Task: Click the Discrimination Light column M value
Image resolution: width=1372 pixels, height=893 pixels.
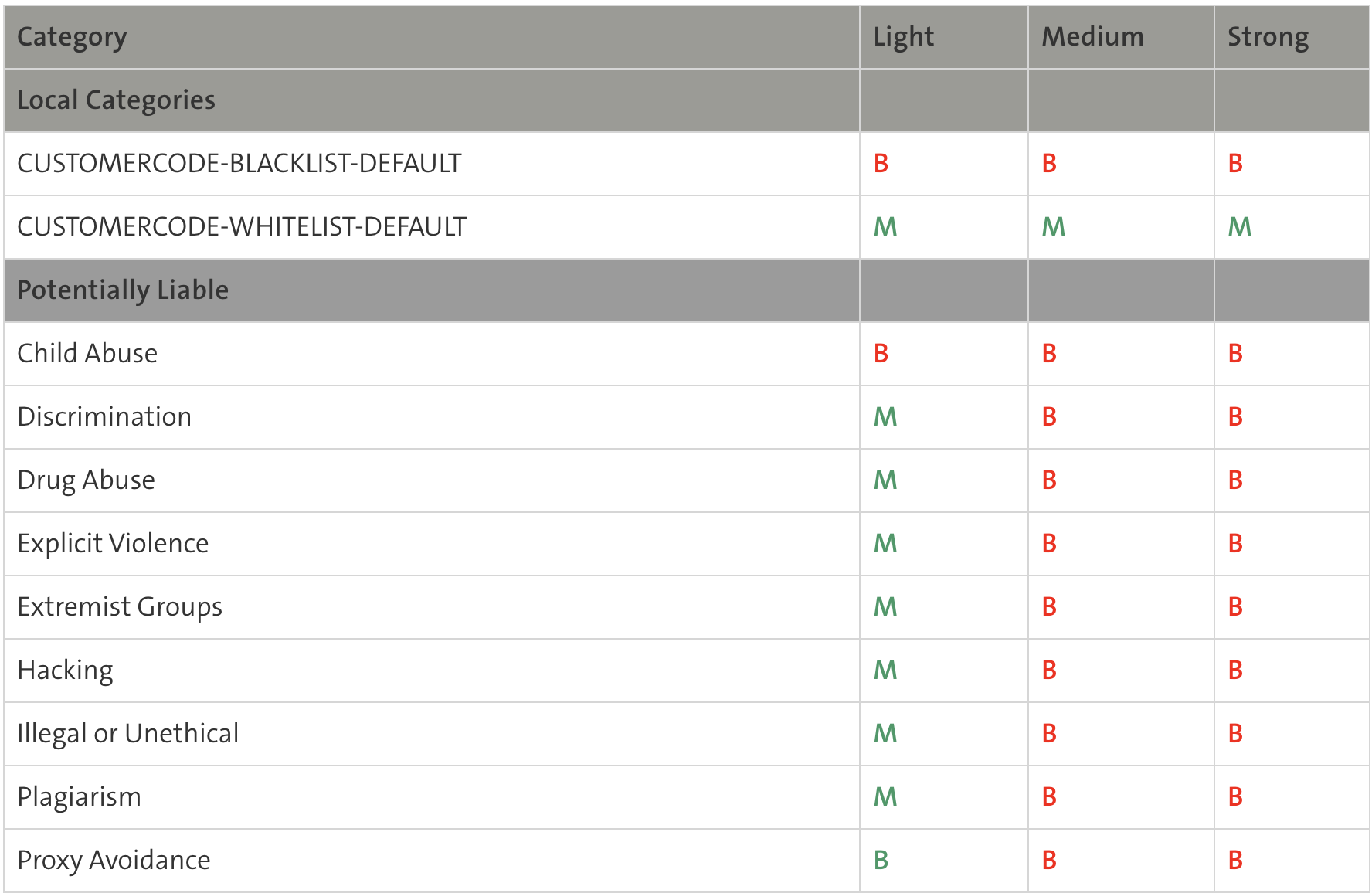Action: pos(885,417)
